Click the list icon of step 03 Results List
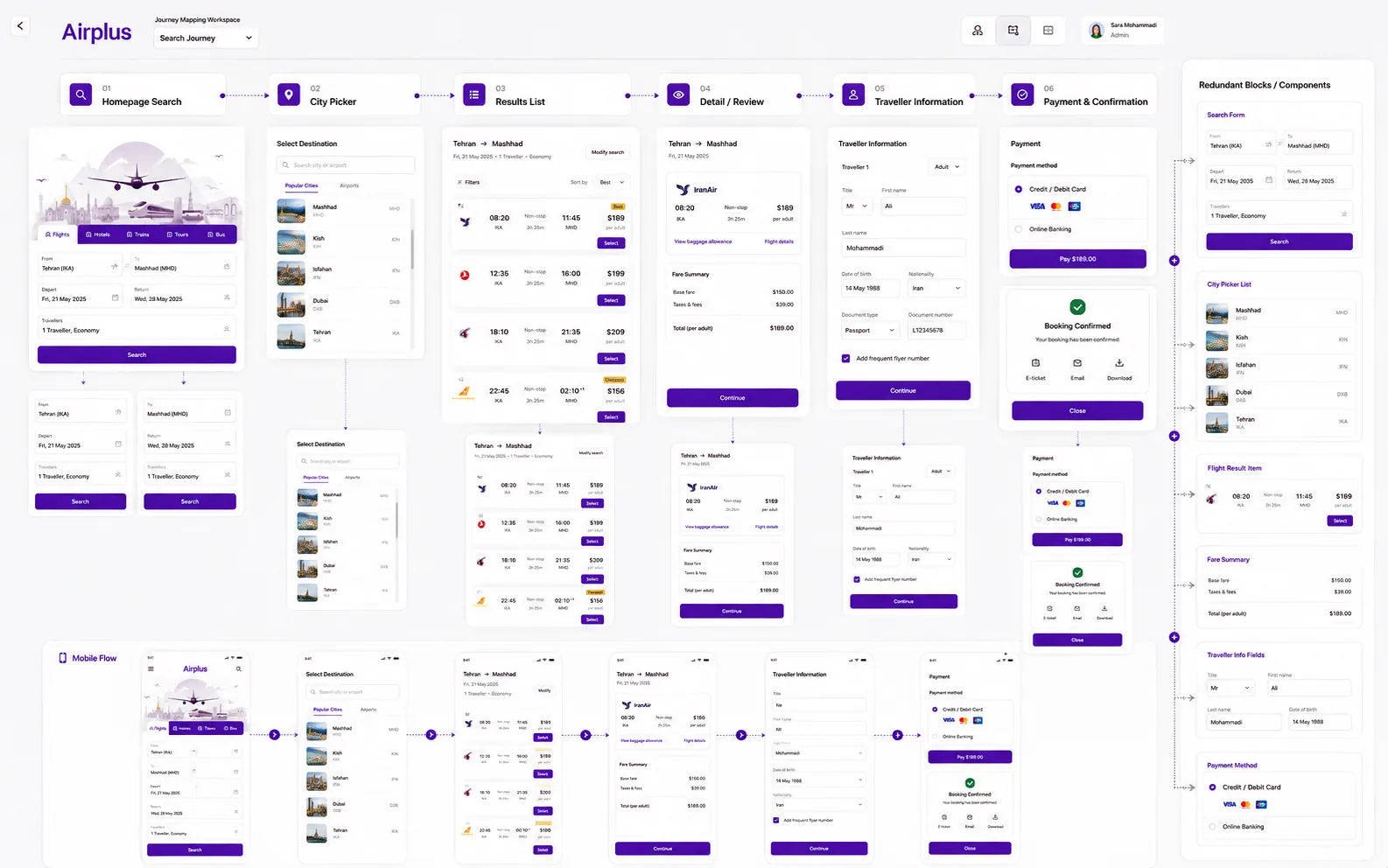 click(474, 94)
